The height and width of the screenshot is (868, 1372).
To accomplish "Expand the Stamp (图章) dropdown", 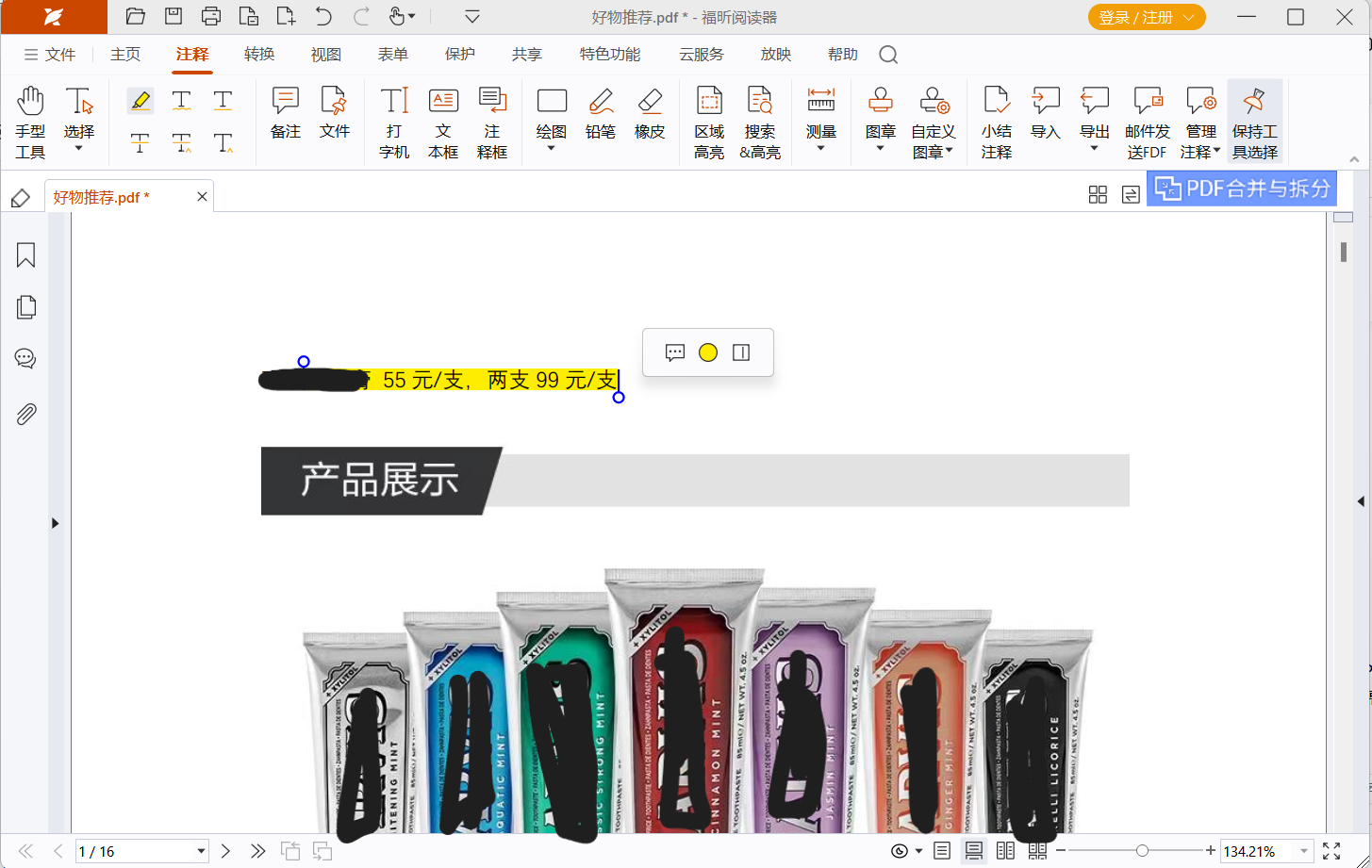I will tap(881, 147).
